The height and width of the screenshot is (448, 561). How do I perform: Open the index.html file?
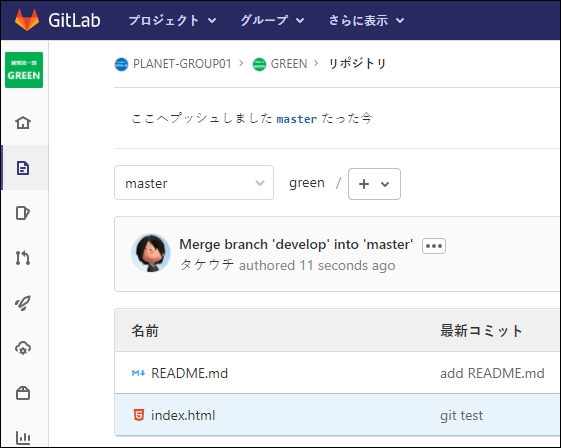[x=183, y=415]
